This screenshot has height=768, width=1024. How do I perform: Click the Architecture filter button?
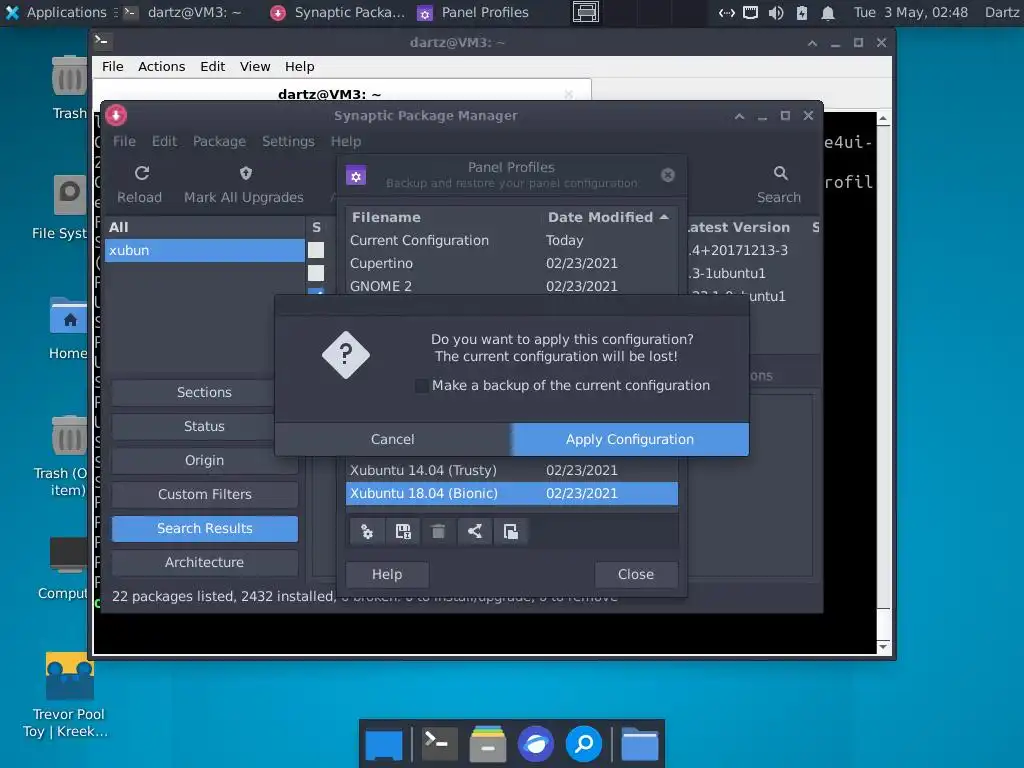[204, 562]
